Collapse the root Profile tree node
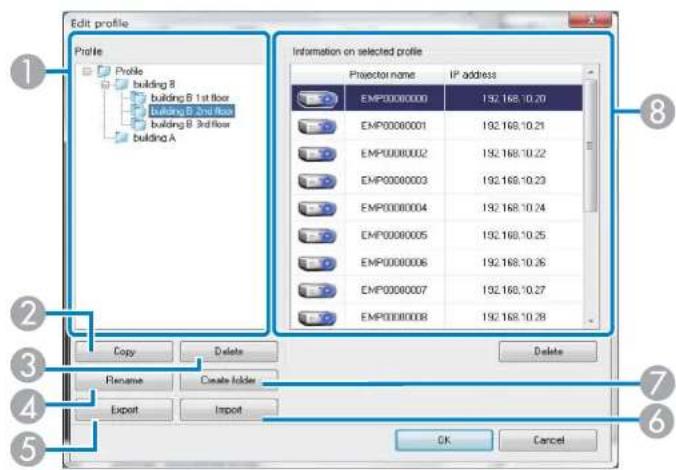Image resolution: width=676 pixels, height=470 pixels. pos(87,71)
